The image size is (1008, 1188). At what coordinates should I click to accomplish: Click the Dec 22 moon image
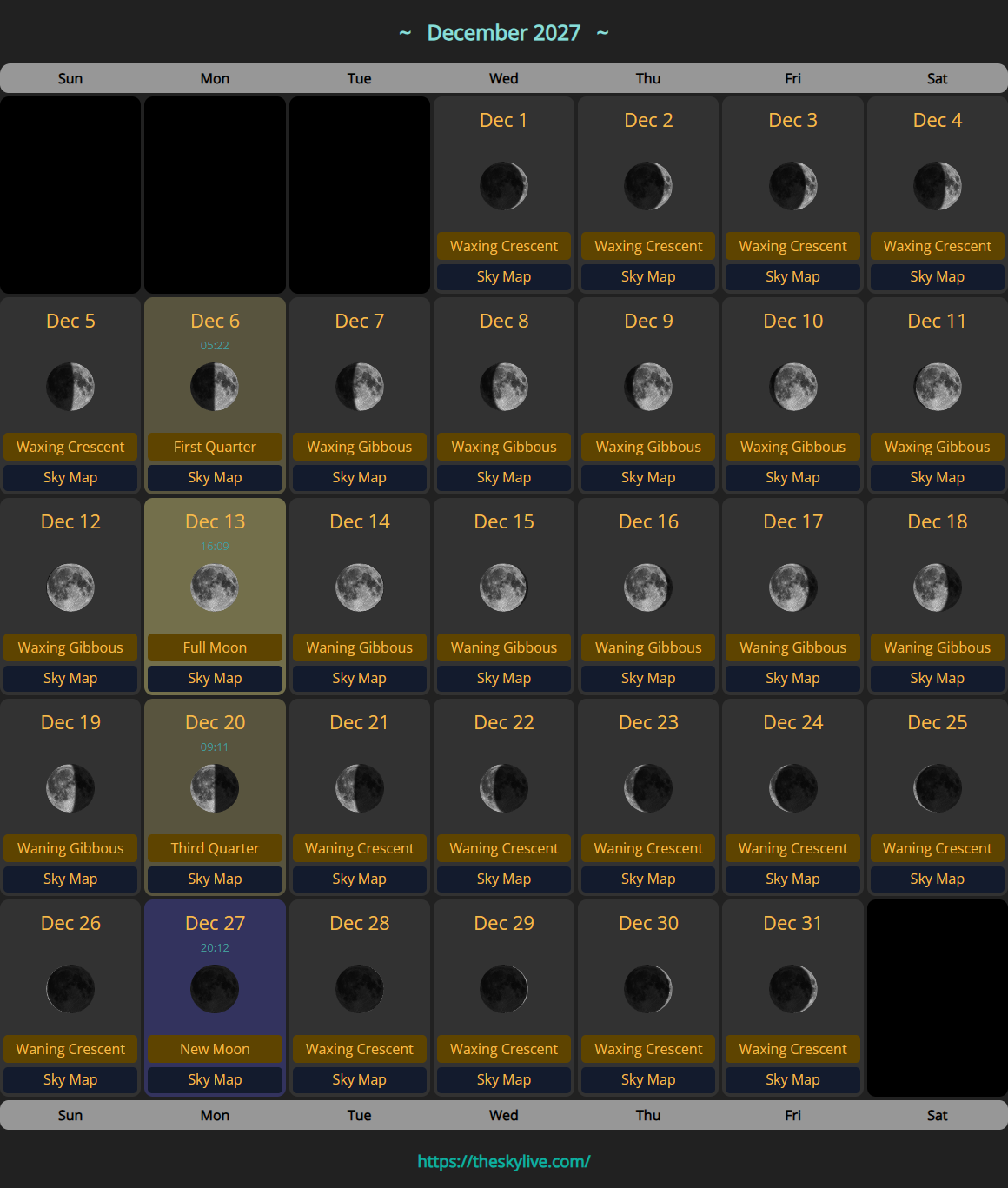(x=504, y=788)
